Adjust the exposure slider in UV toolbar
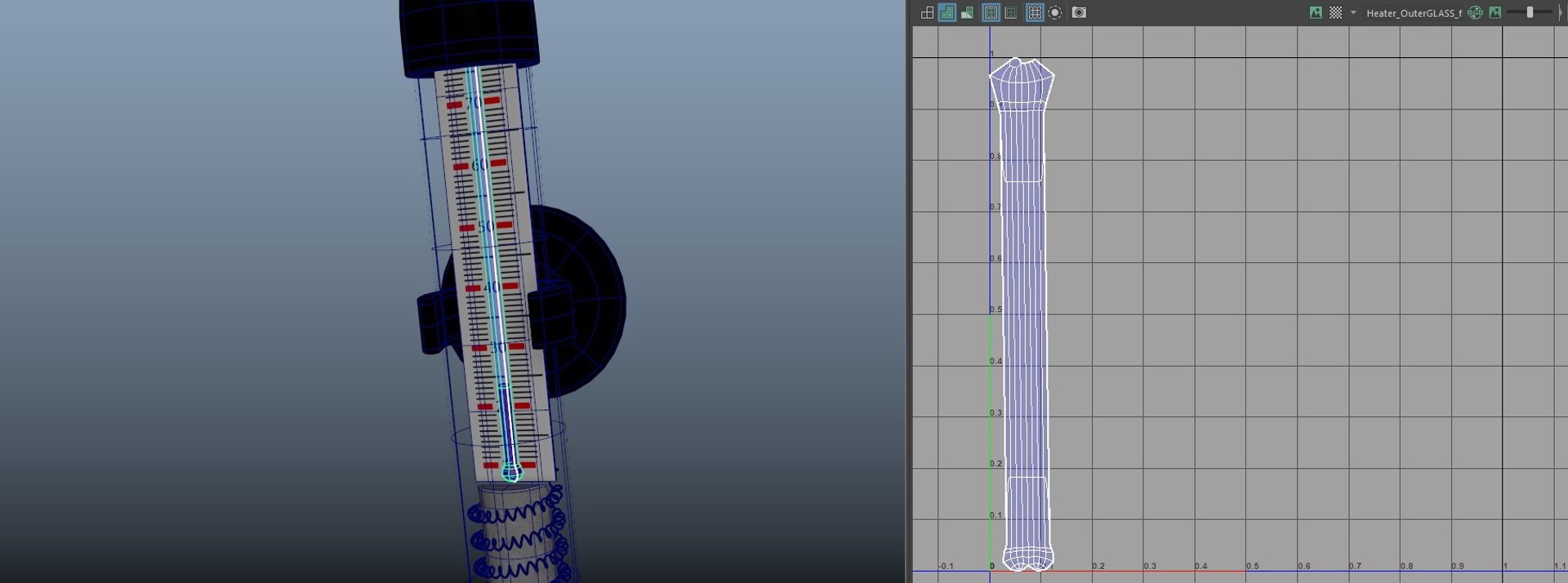The width and height of the screenshot is (1568, 583). (1530, 12)
